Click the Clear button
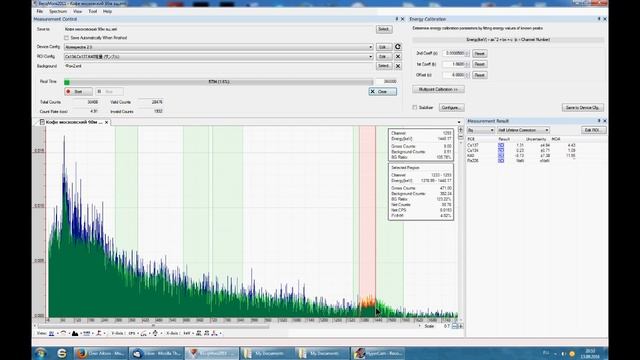This screenshot has width=640, height=360. pyautogui.click(x=382, y=91)
